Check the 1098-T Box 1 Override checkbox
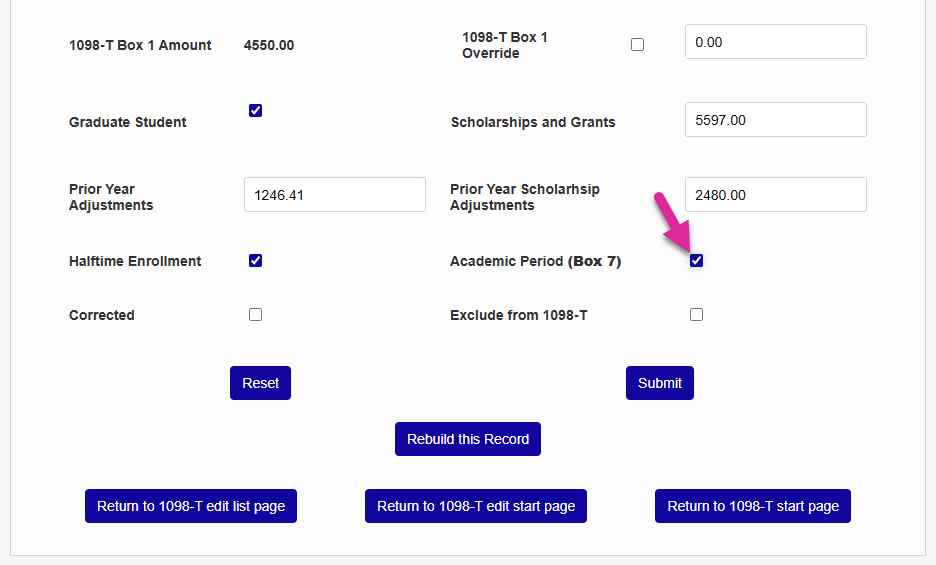936x565 pixels. pyautogui.click(x=637, y=45)
